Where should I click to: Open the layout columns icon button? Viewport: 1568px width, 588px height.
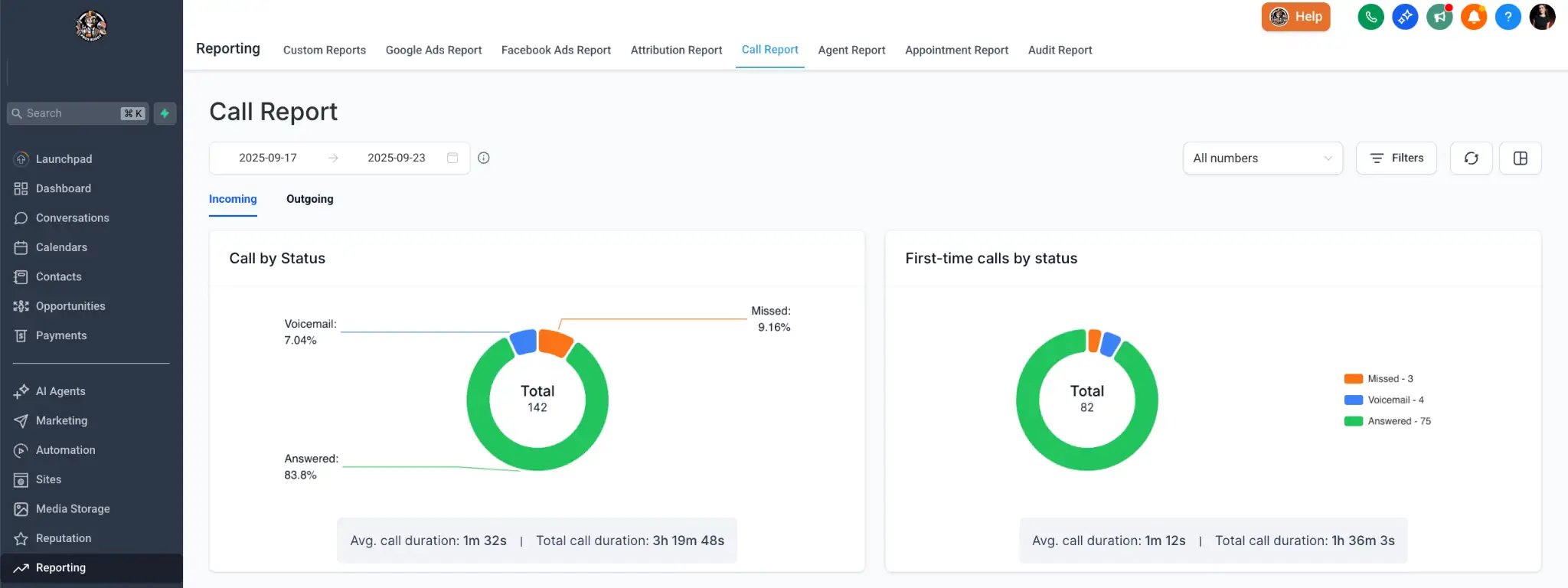(1520, 158)
